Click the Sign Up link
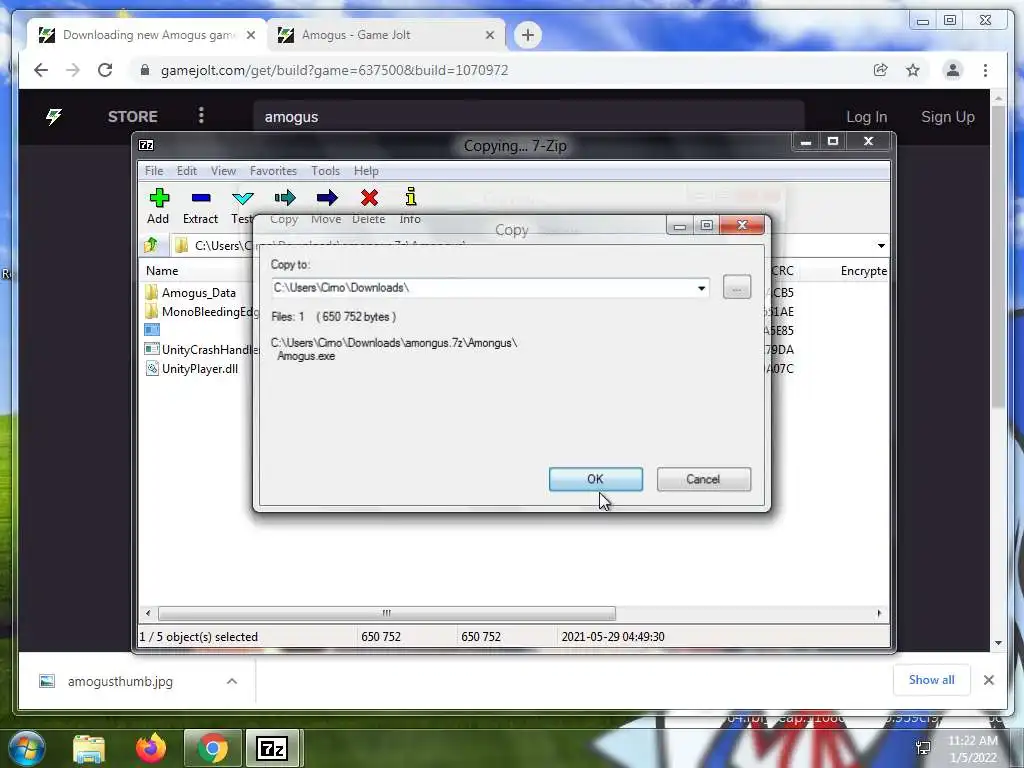Screen dimensions: 1024x768 tap(948, 117)
